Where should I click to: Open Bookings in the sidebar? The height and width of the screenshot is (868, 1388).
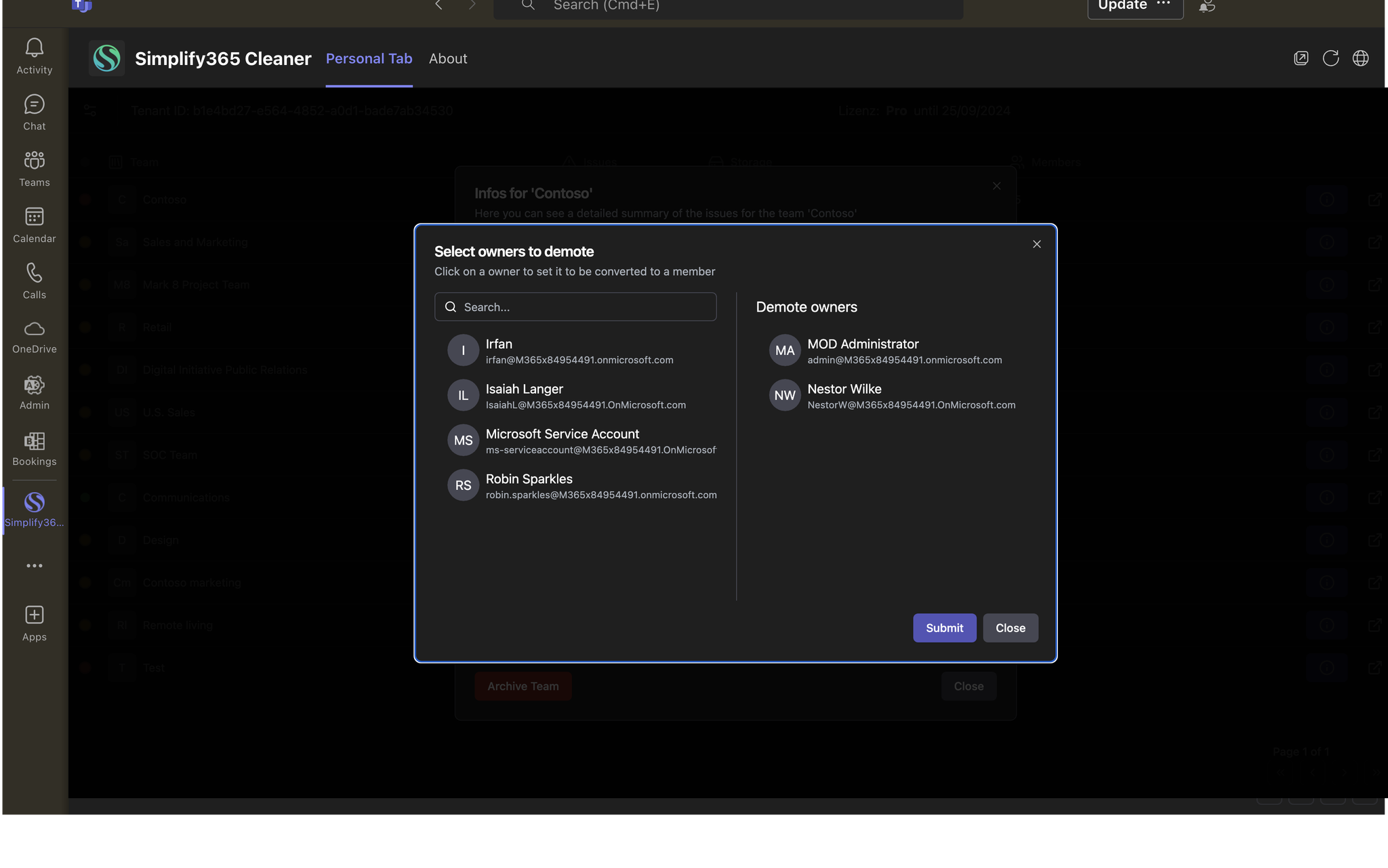(34, 449)
